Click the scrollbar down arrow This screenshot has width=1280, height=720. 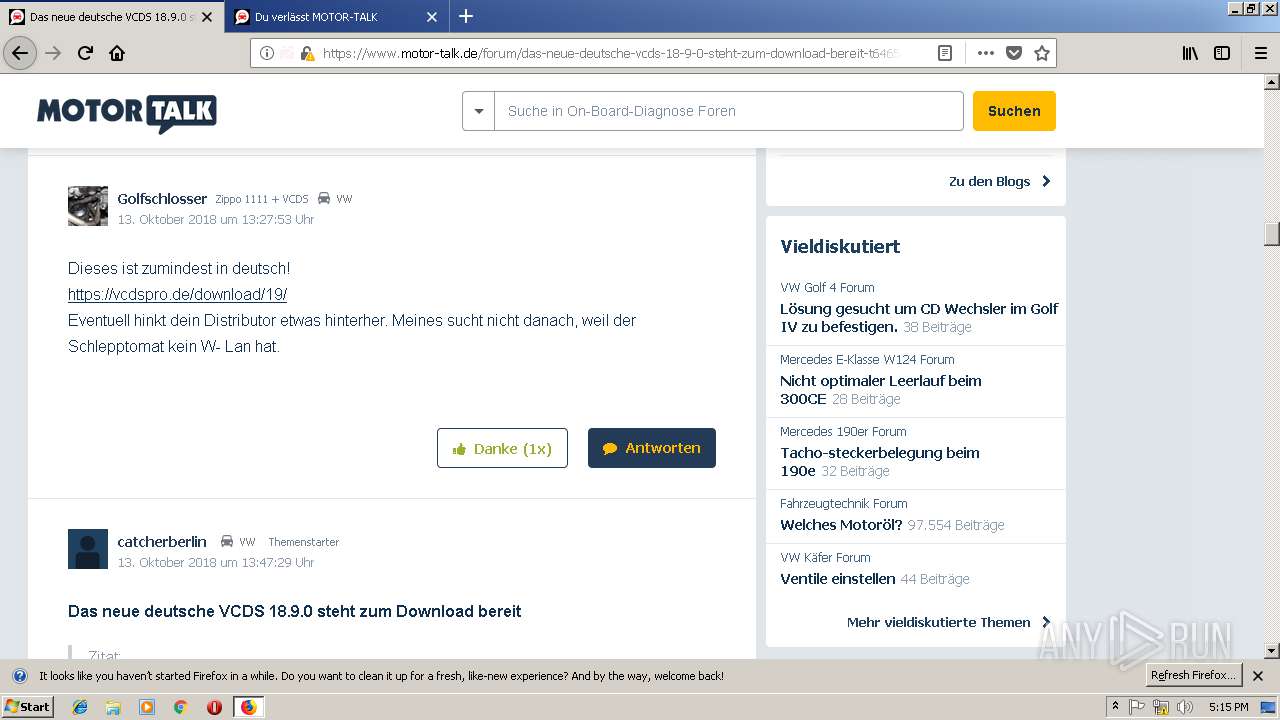point(1272,651)
